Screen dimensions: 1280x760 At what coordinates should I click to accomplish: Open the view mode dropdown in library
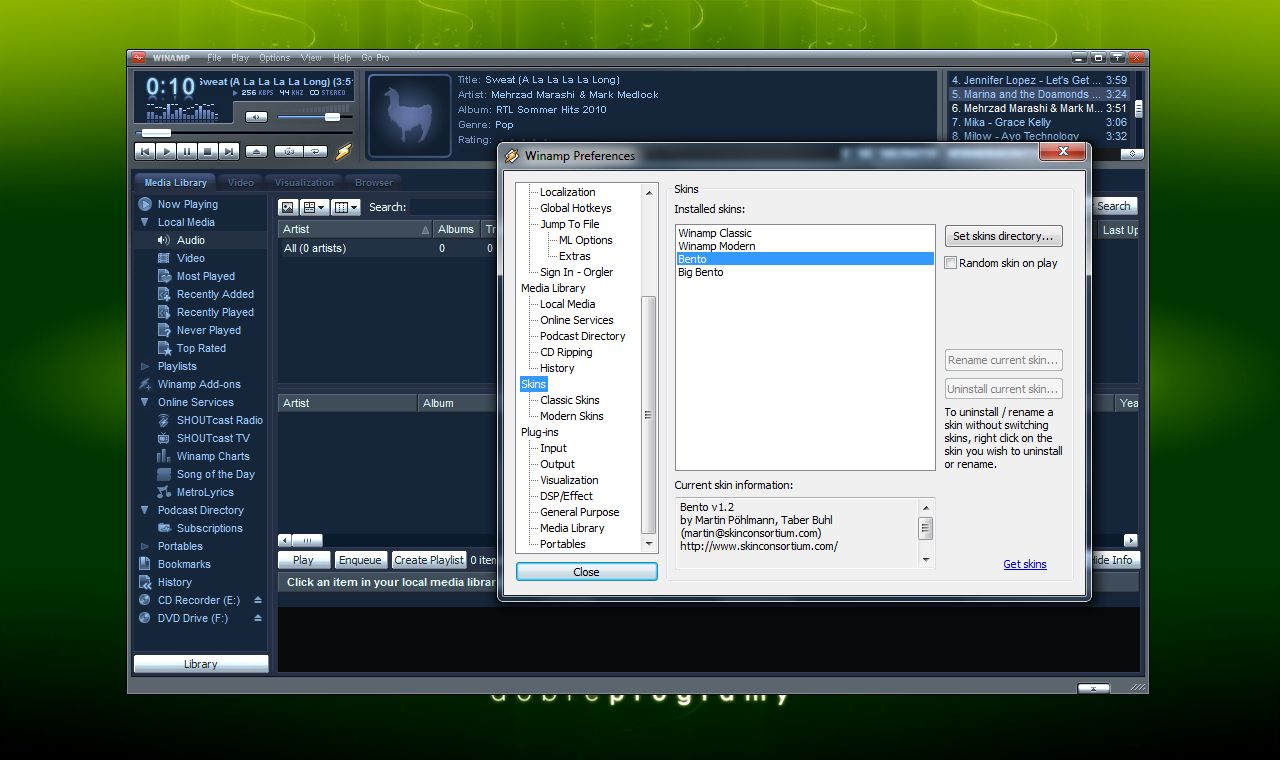[x=314, y=207]
